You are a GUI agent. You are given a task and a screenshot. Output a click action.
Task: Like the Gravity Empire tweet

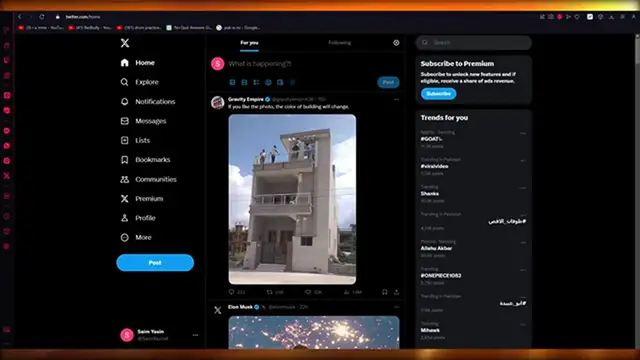(x=313, y=292)
